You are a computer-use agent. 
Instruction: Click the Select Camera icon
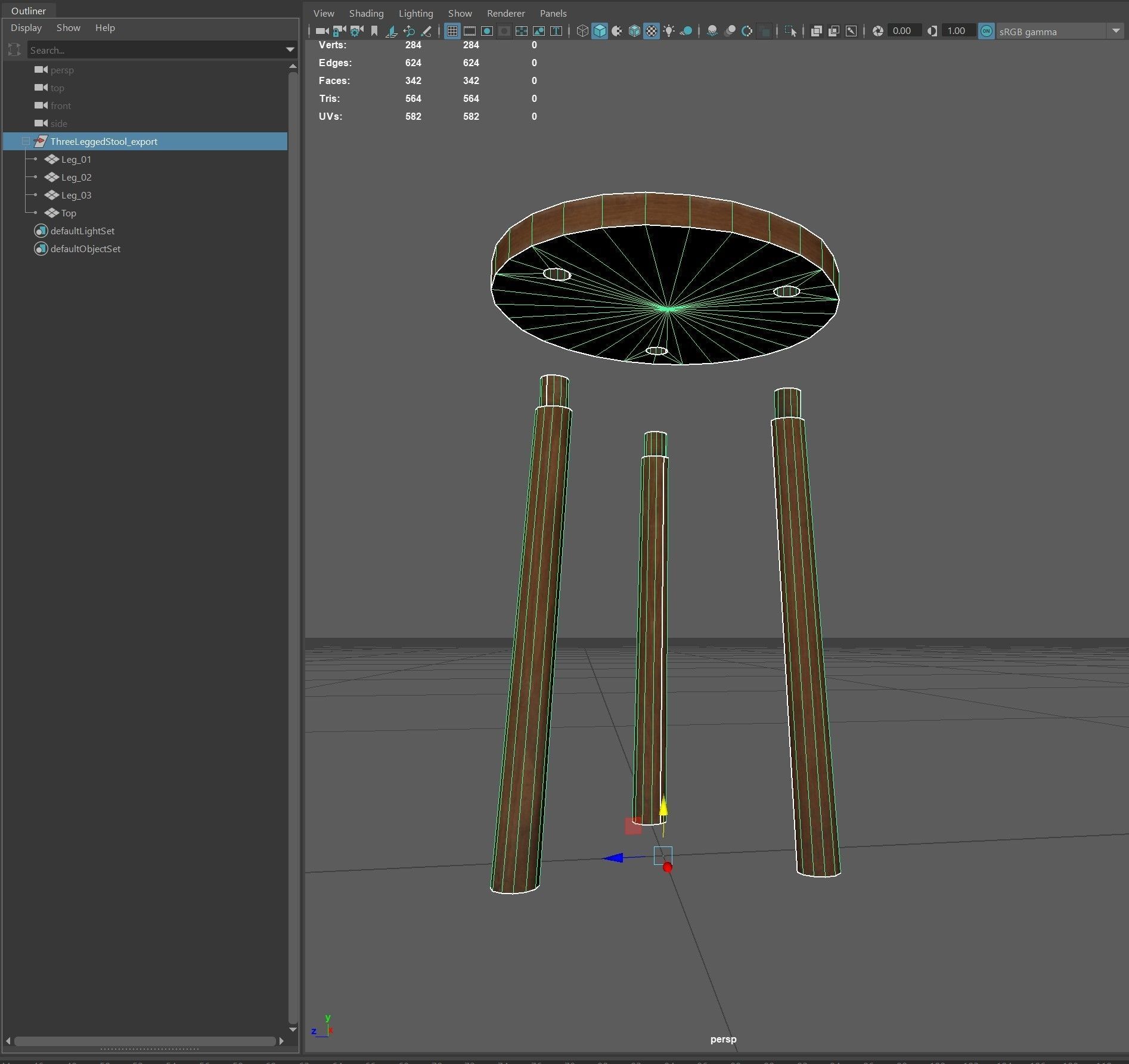pyautogui.click(x=322, y=31)
